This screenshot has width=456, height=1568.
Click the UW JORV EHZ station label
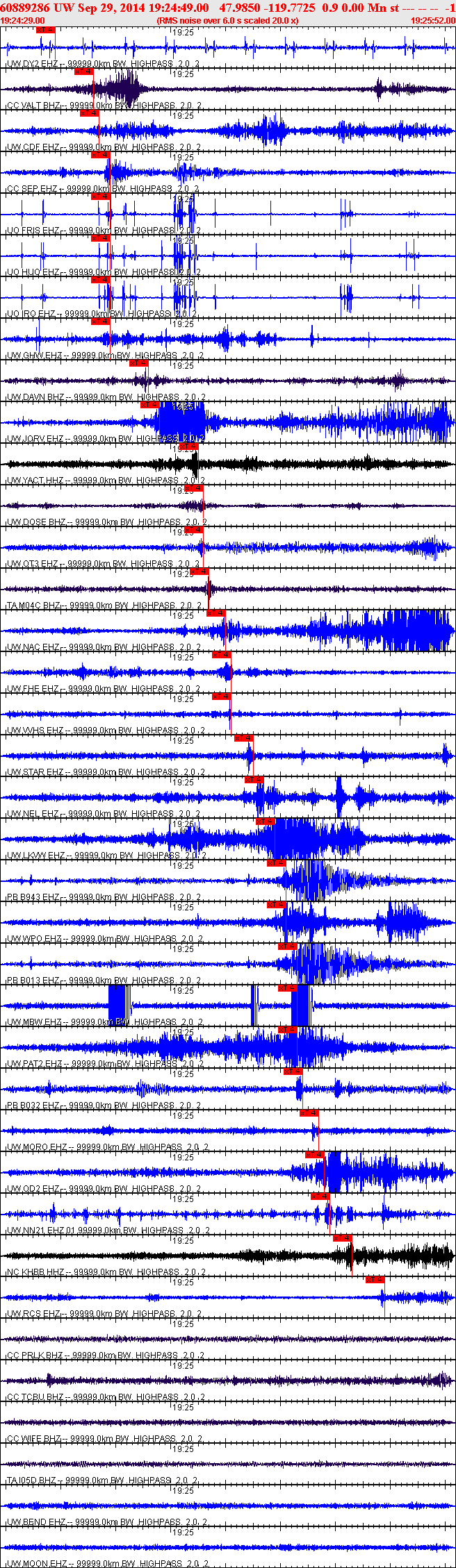coord(35,439)
